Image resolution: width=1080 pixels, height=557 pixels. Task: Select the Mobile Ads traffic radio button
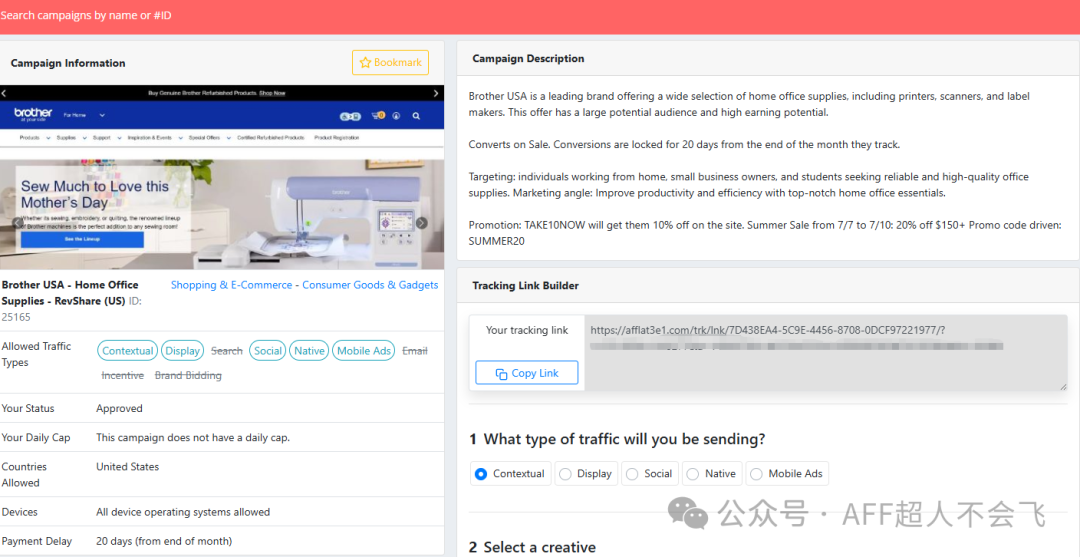[756, 474]
